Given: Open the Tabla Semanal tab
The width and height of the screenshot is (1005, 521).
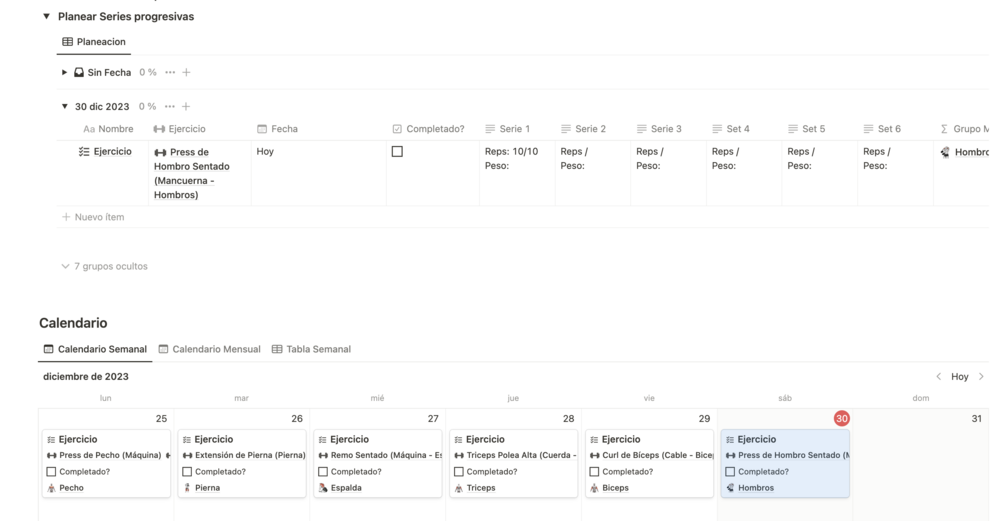Looking at the screenshot, I should point(311,349).
